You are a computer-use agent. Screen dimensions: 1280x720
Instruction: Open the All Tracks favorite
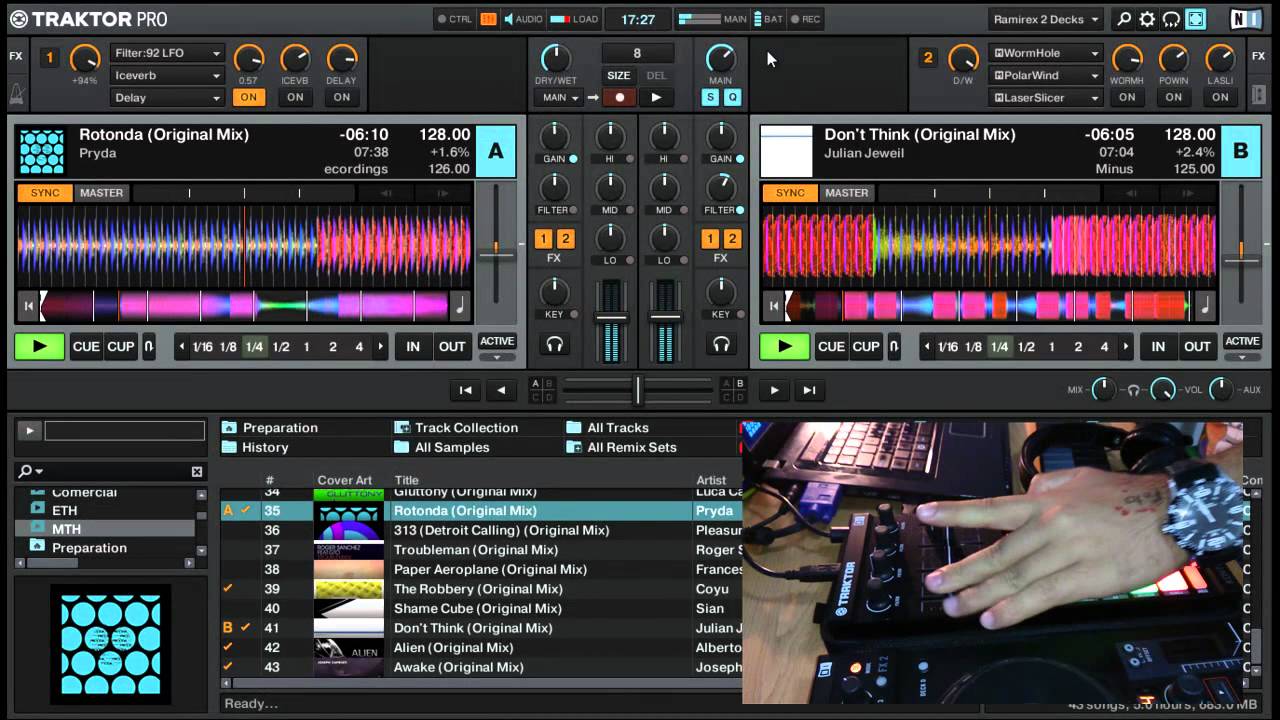(608, 427)
